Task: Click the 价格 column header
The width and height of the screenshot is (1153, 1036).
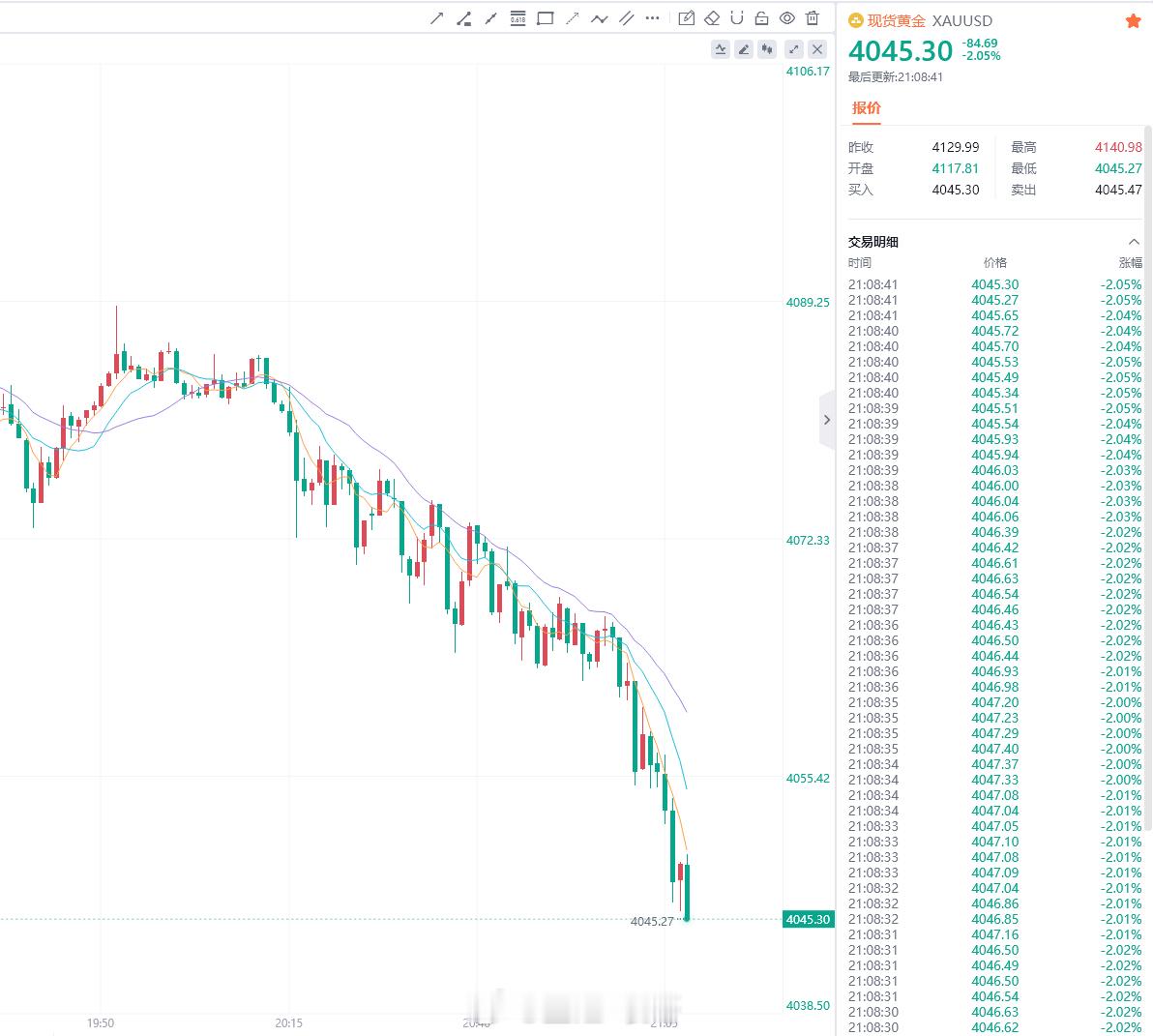Action: click(995, 262)
